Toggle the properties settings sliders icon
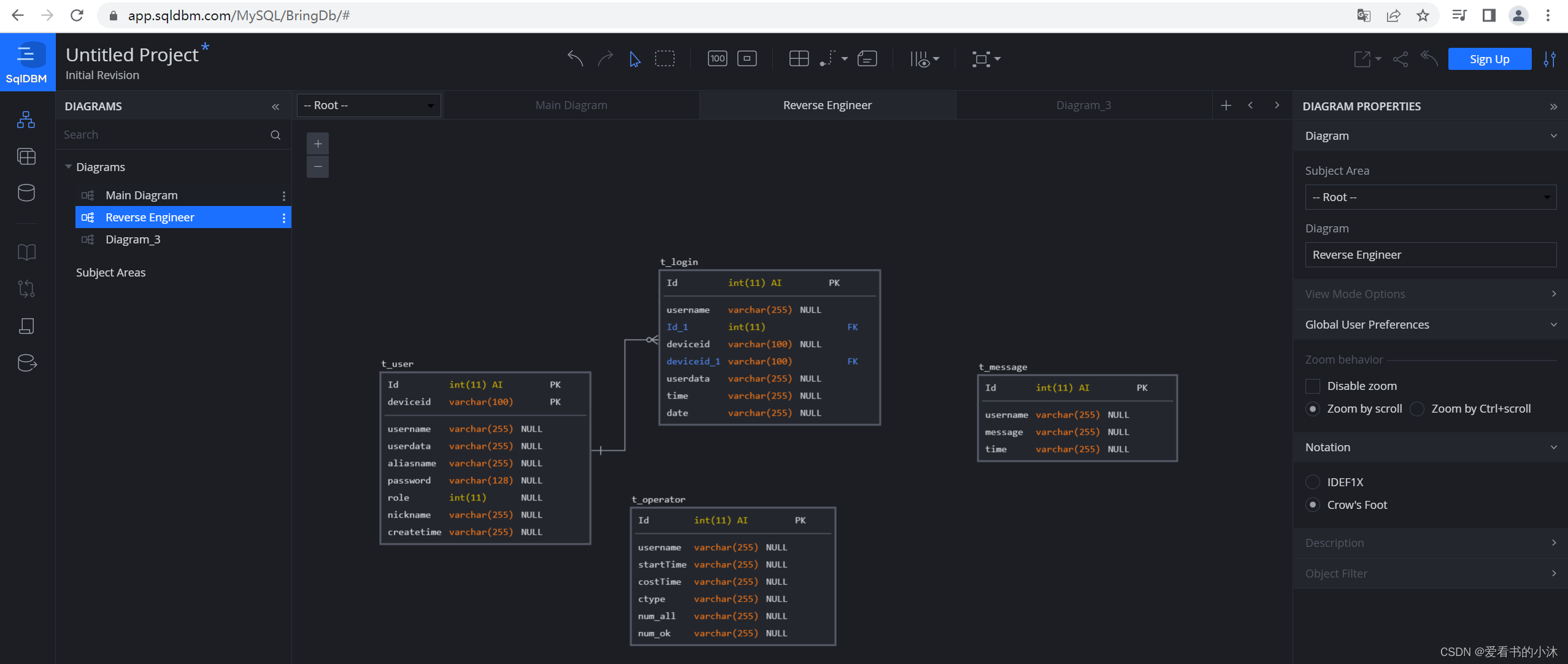 tap(1550, 59)
